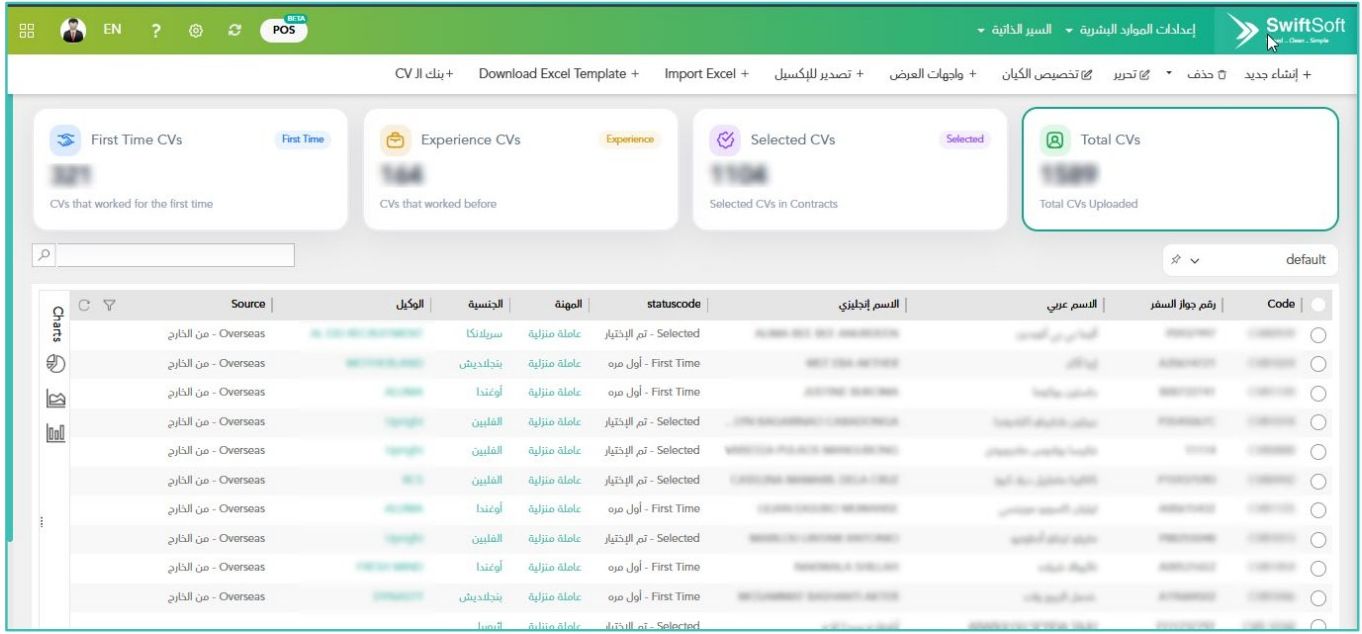Open عاملة منزلية link in the سريلانكا row

point(554,334)
